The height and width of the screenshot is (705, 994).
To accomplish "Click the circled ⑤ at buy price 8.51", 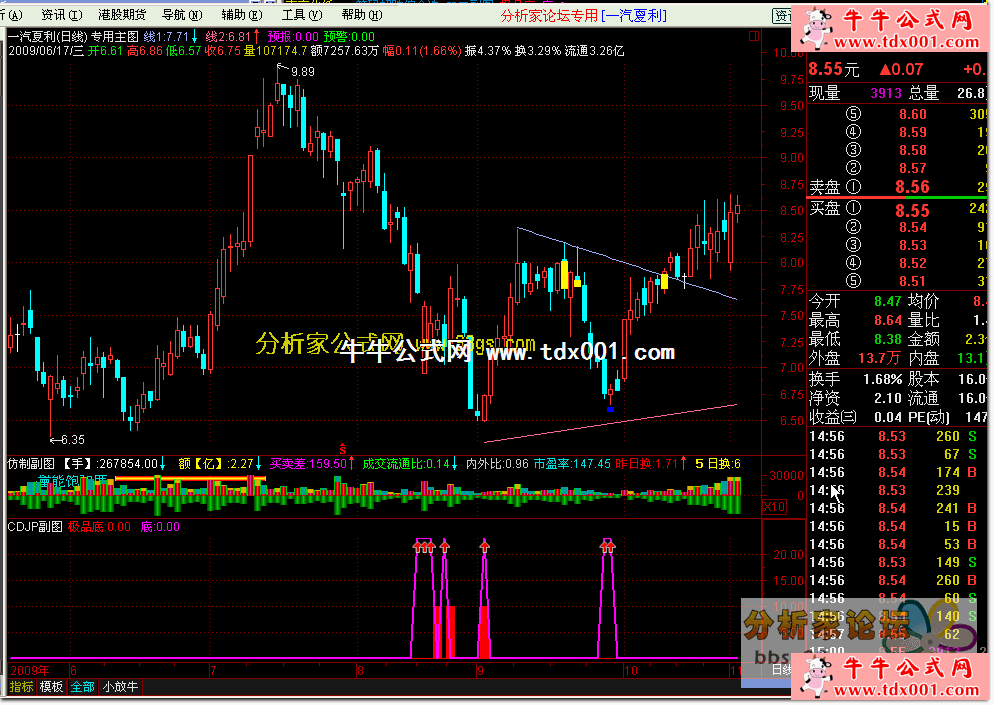I will tap(853, 281).
